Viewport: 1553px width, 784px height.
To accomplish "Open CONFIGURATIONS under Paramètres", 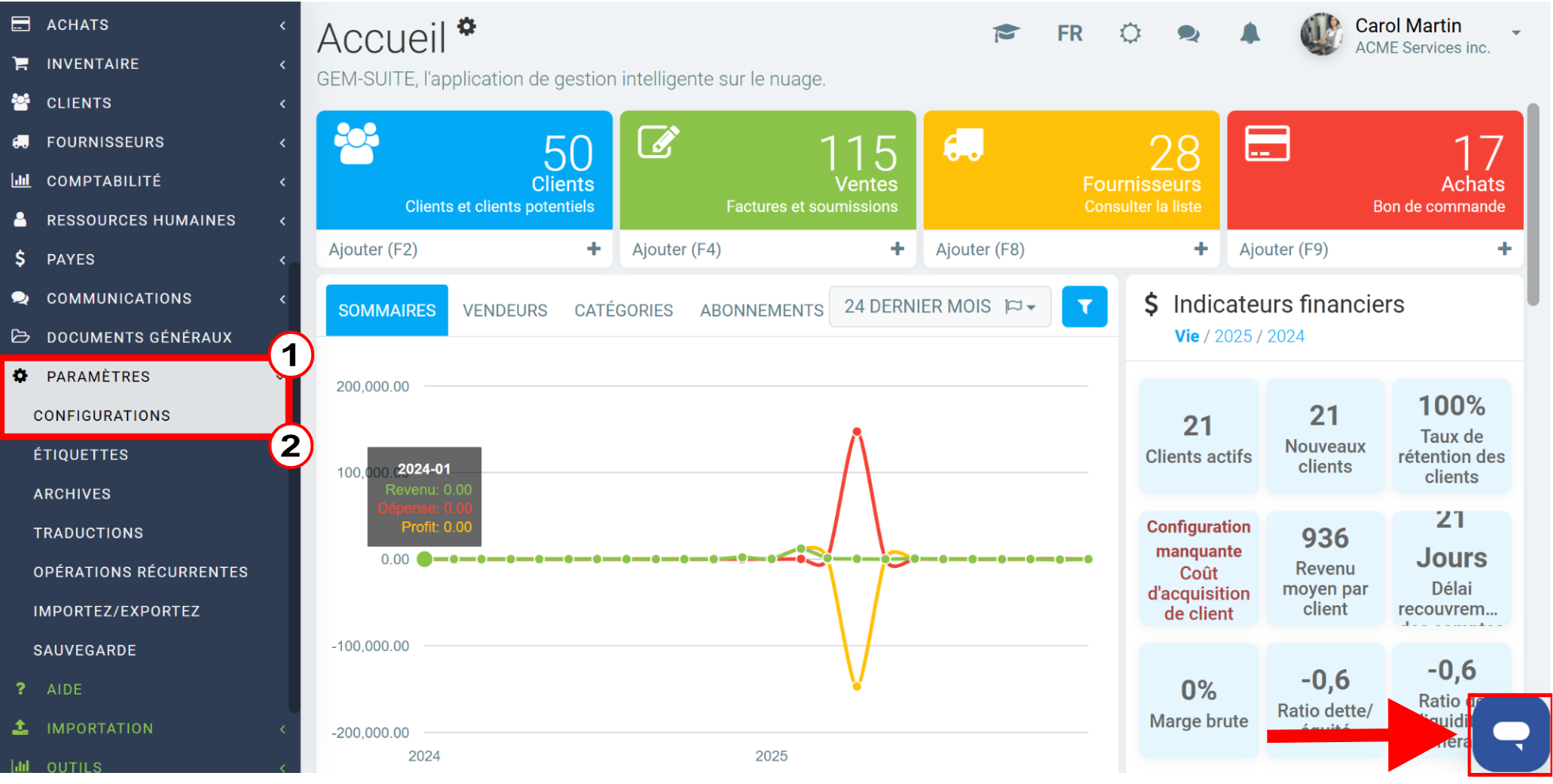I will (101, 415).
